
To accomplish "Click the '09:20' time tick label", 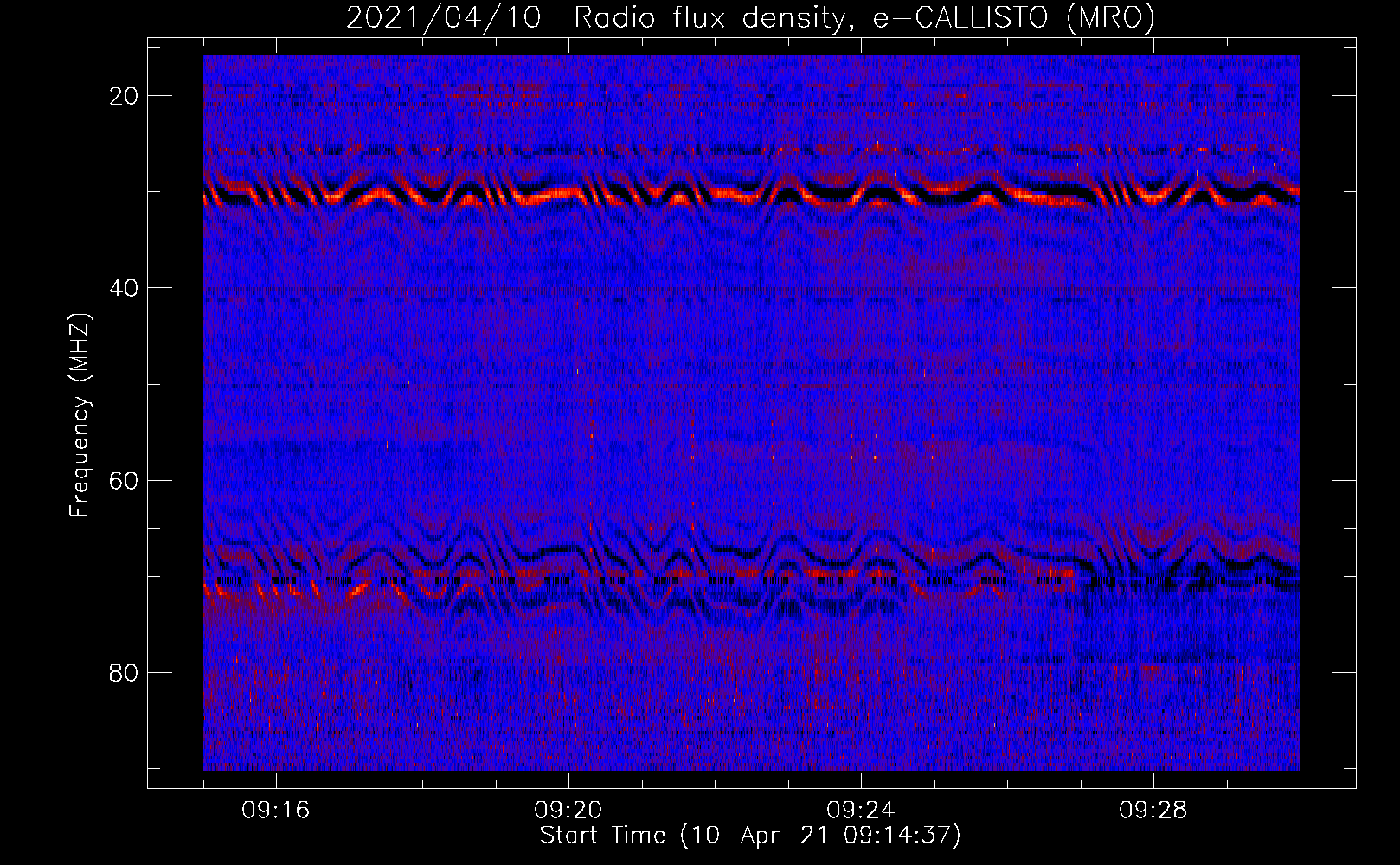I will (x=568, y=811).
